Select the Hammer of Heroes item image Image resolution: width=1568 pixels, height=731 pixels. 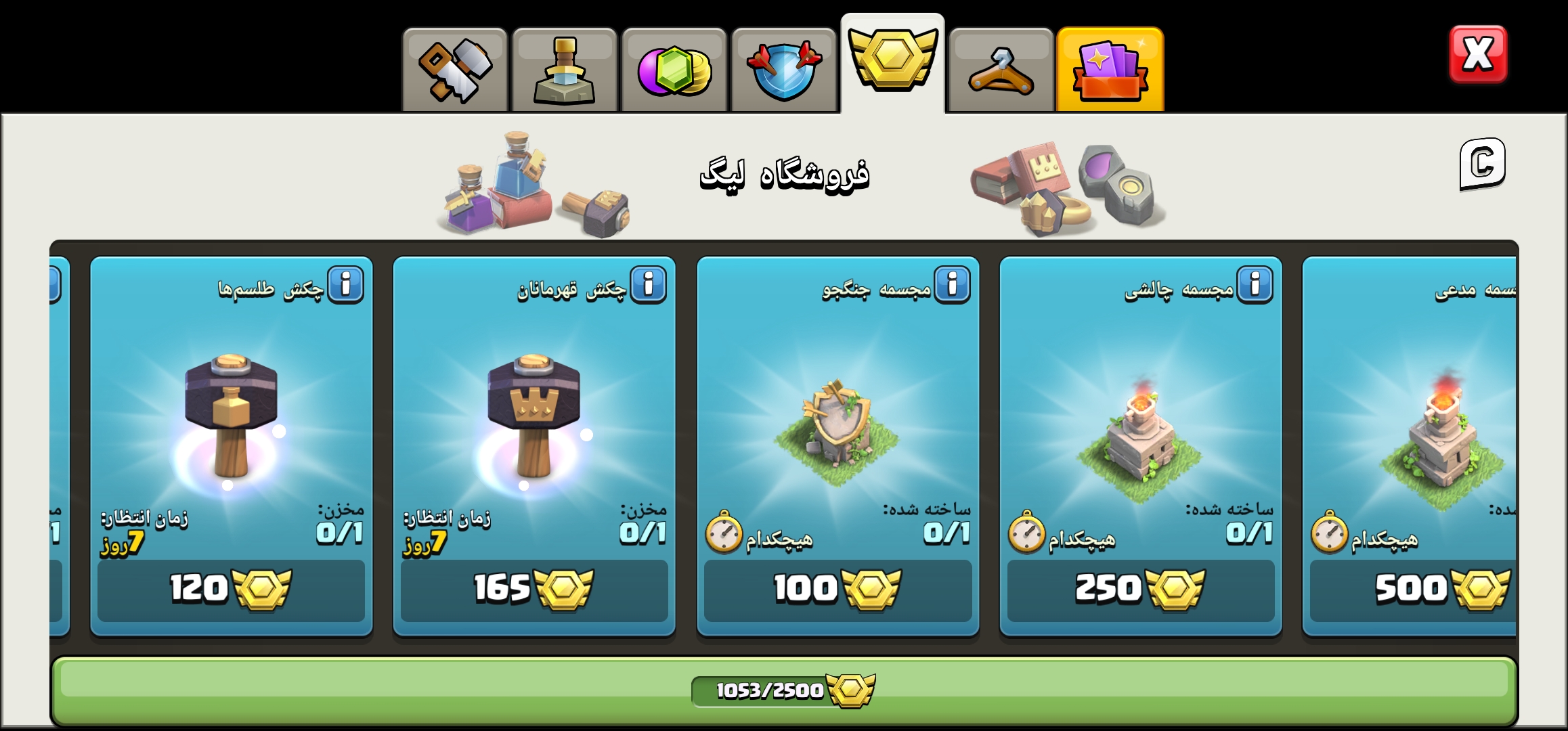533,423
